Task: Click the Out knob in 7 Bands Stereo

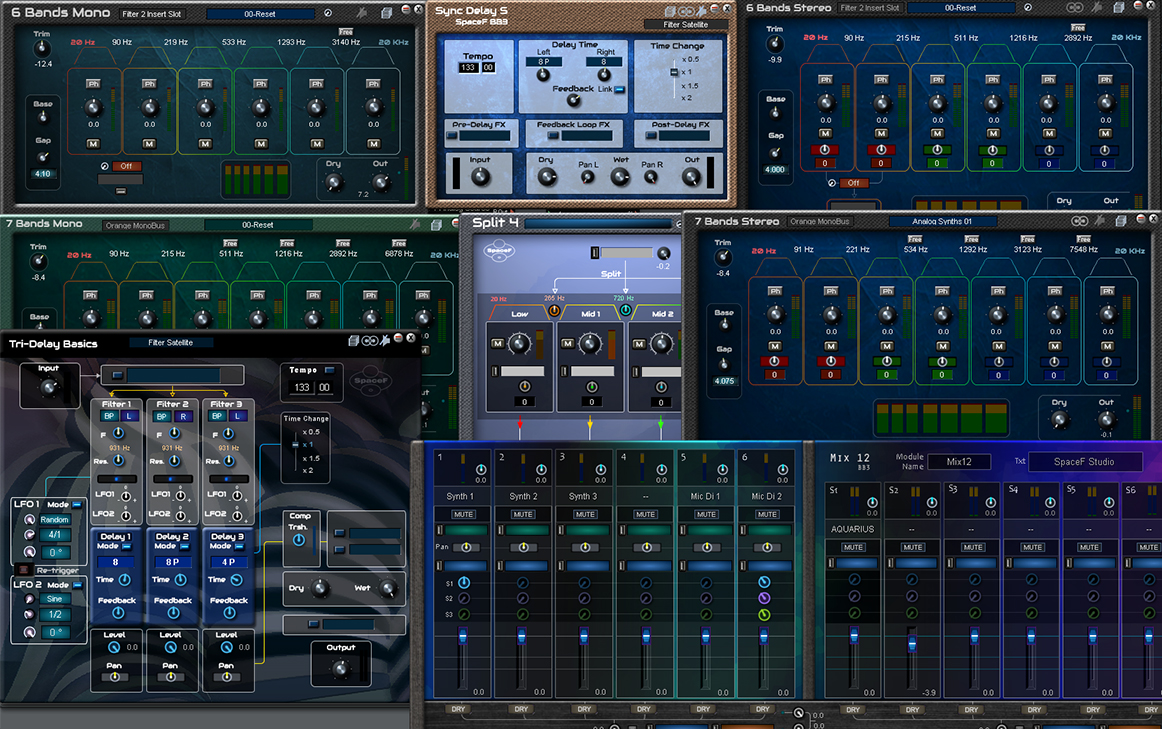Action: (1106, 419)
